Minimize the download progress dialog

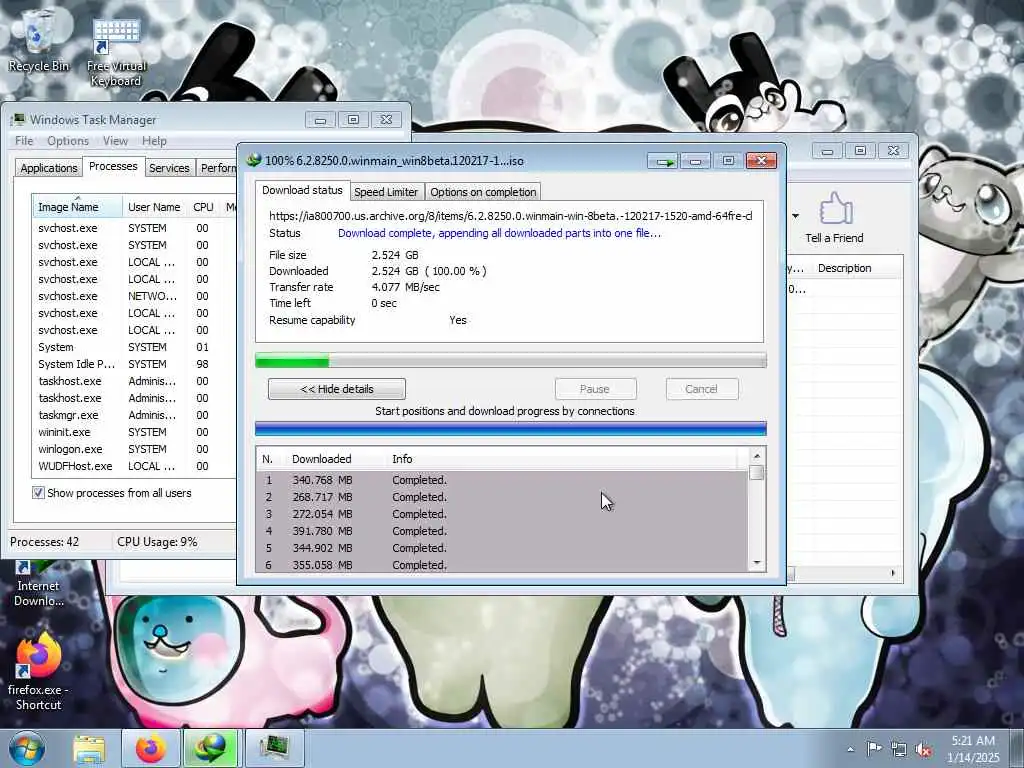pyautogui.click(x=696, y=161)
